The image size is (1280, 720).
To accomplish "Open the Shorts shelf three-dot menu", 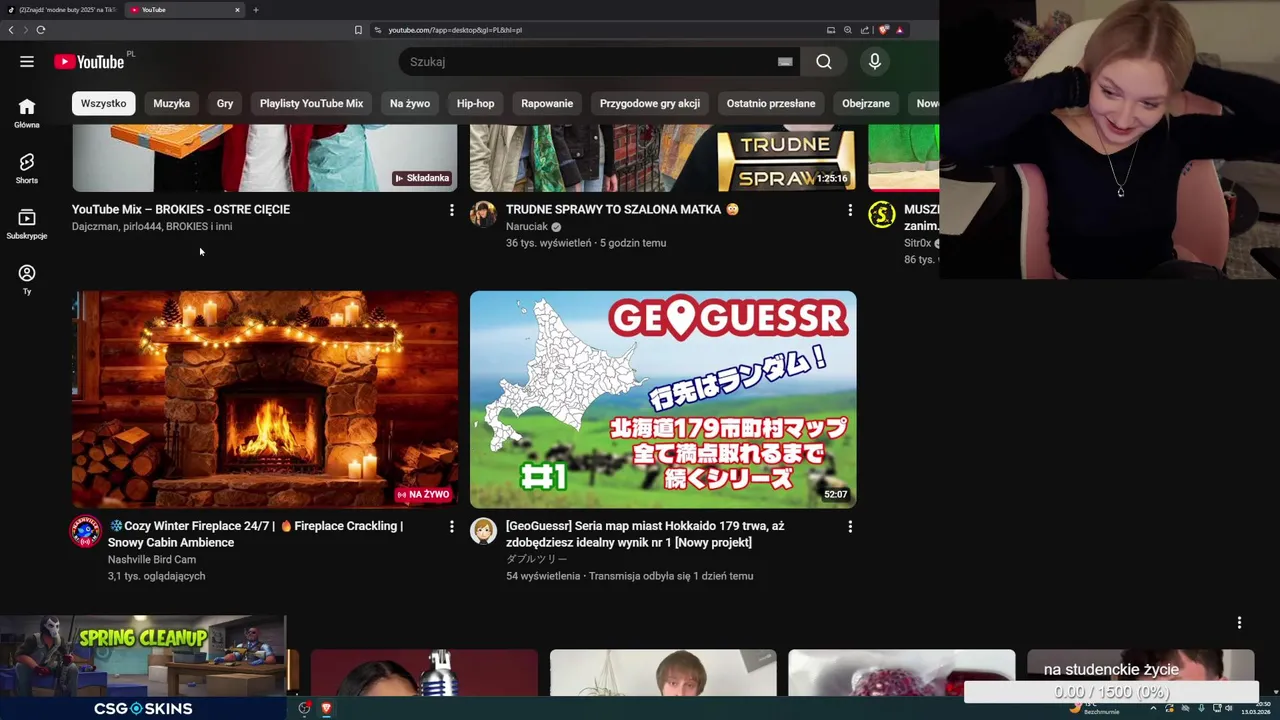I will [1239, 623].
